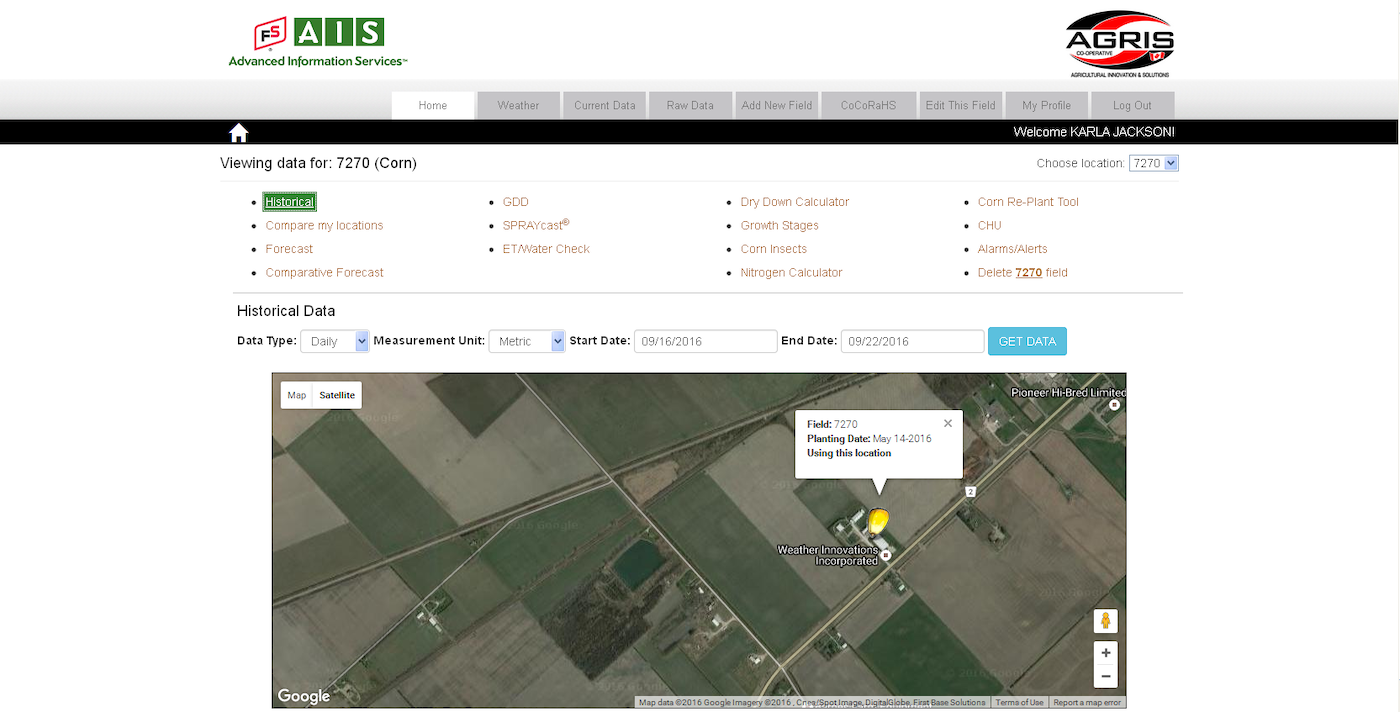Click the yellow field marker on map
Viewport: 1400px width, 712px height.
point(878,521)
